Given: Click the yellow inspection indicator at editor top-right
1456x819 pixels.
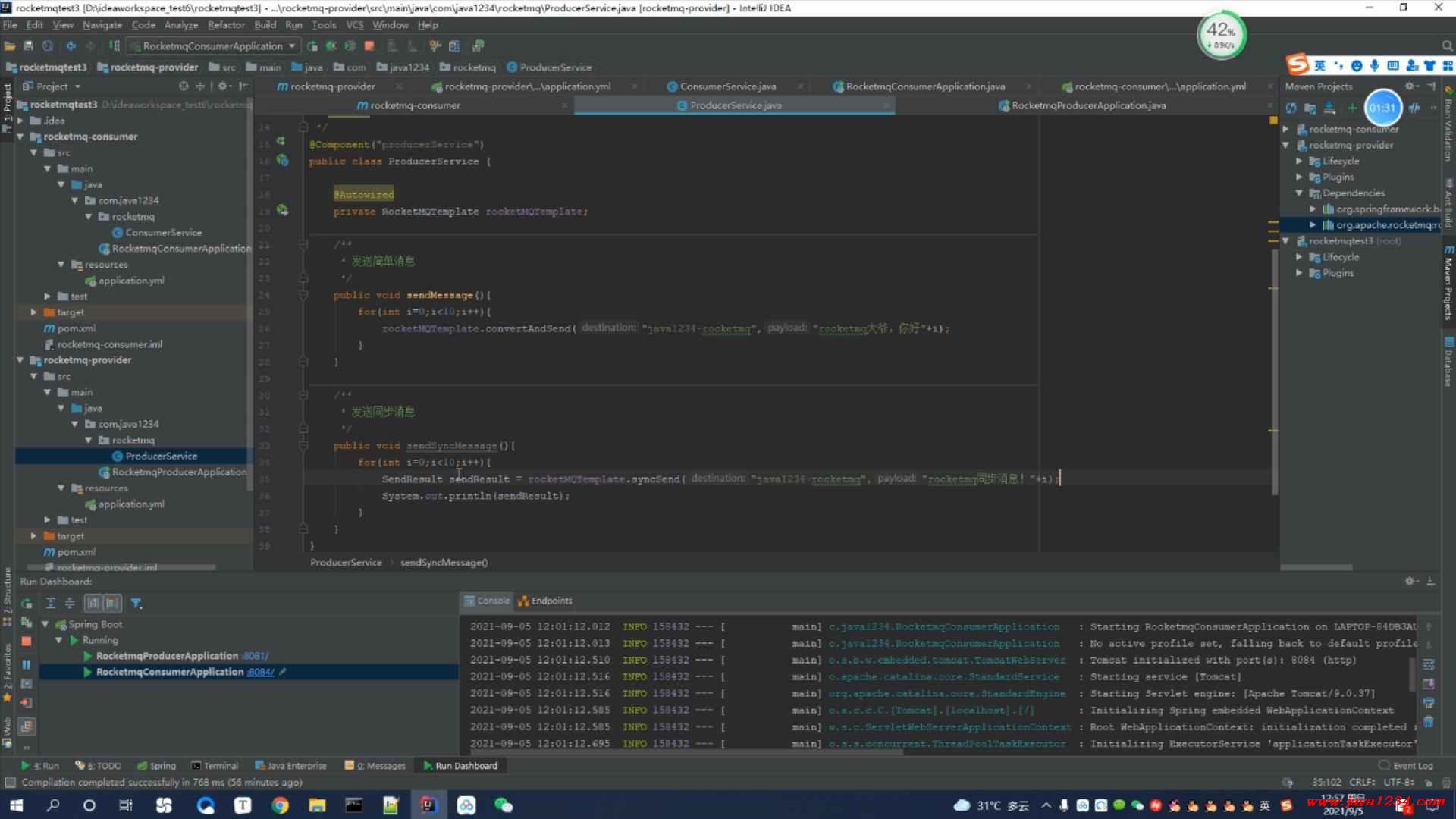Looking at the screenshot, I should coord(1273,120).
